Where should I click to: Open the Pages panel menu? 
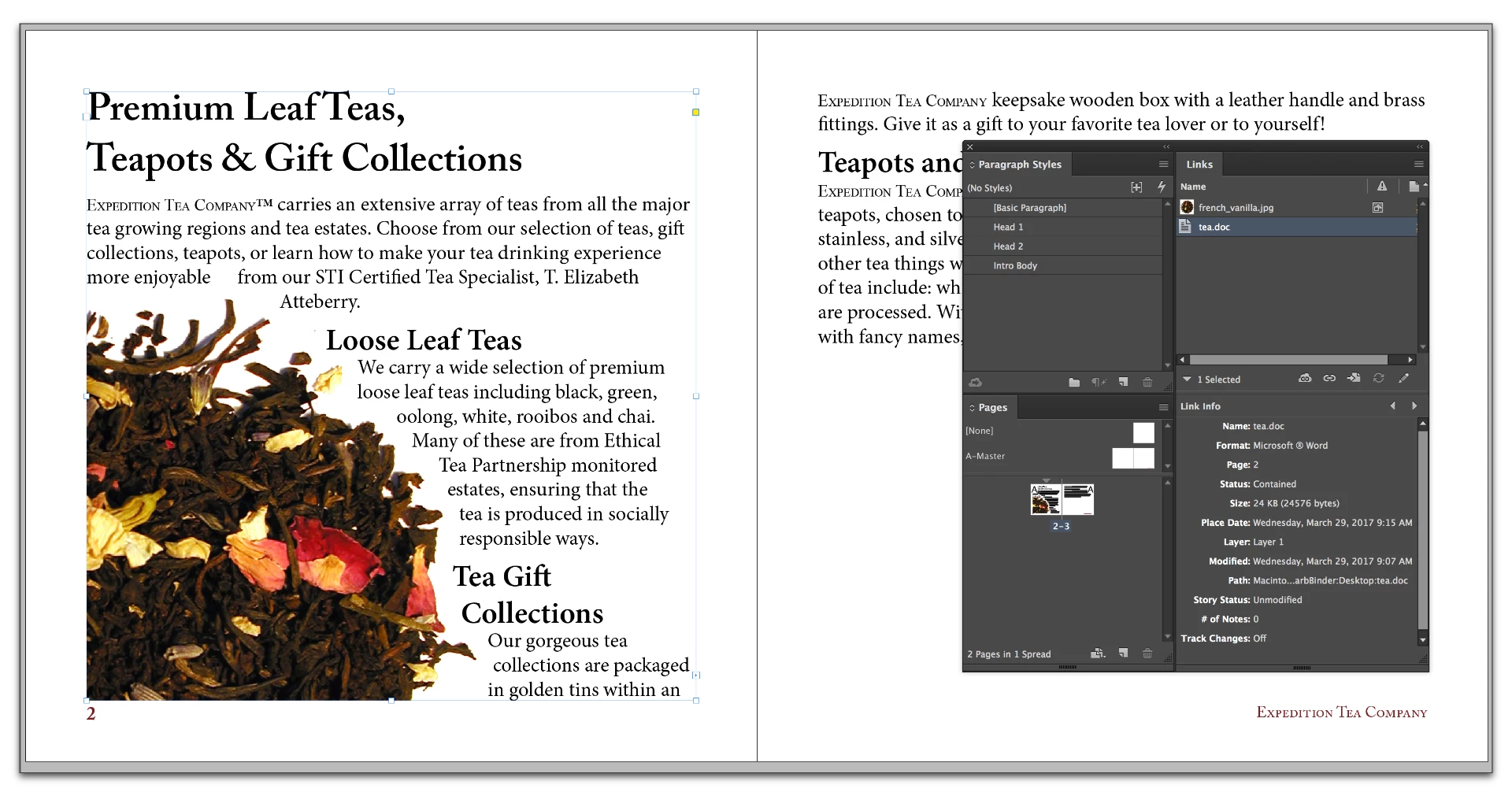(1163, 408)
